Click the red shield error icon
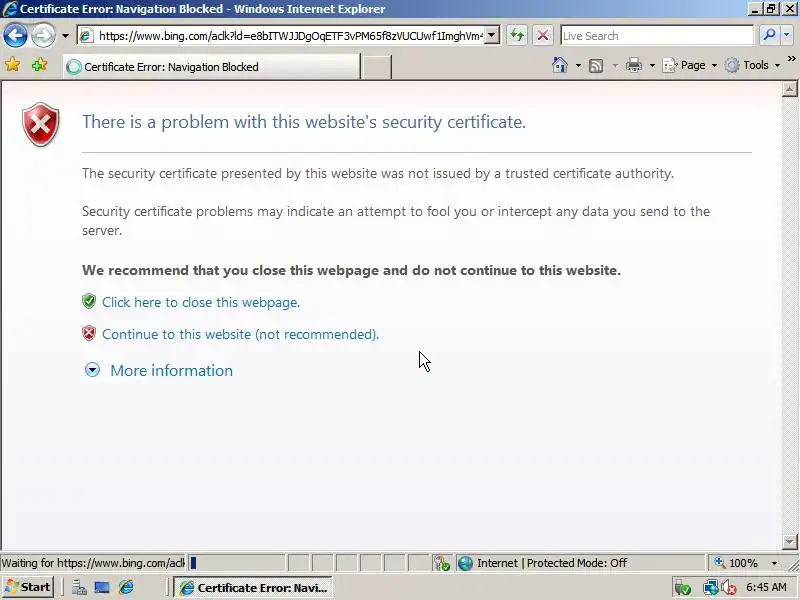This screenshot has height=600, width=800. coord(41,124)
